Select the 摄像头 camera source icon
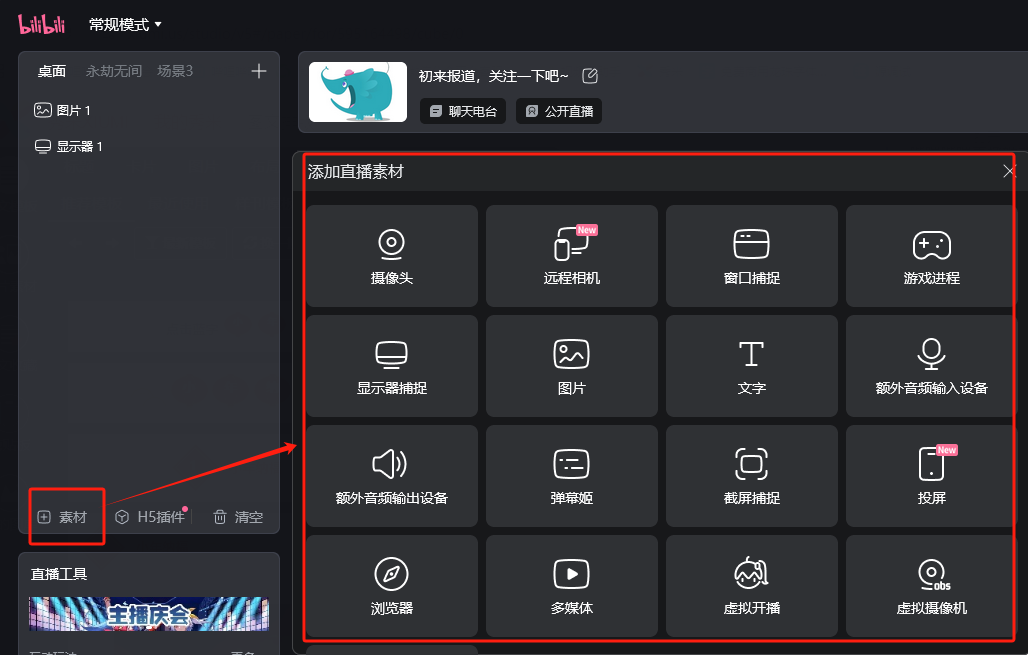 [x=391, y=255]
